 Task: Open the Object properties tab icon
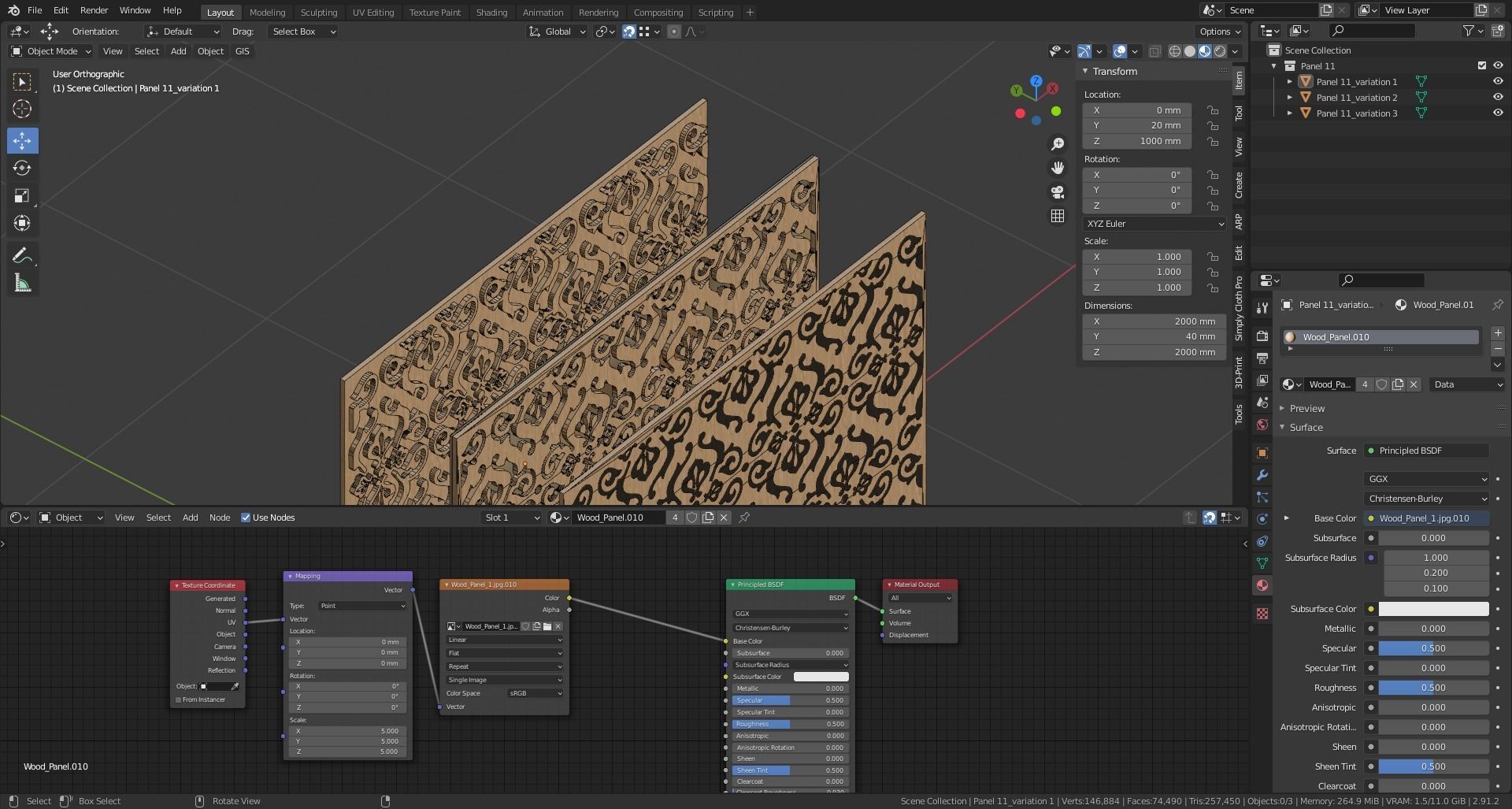1262,453
